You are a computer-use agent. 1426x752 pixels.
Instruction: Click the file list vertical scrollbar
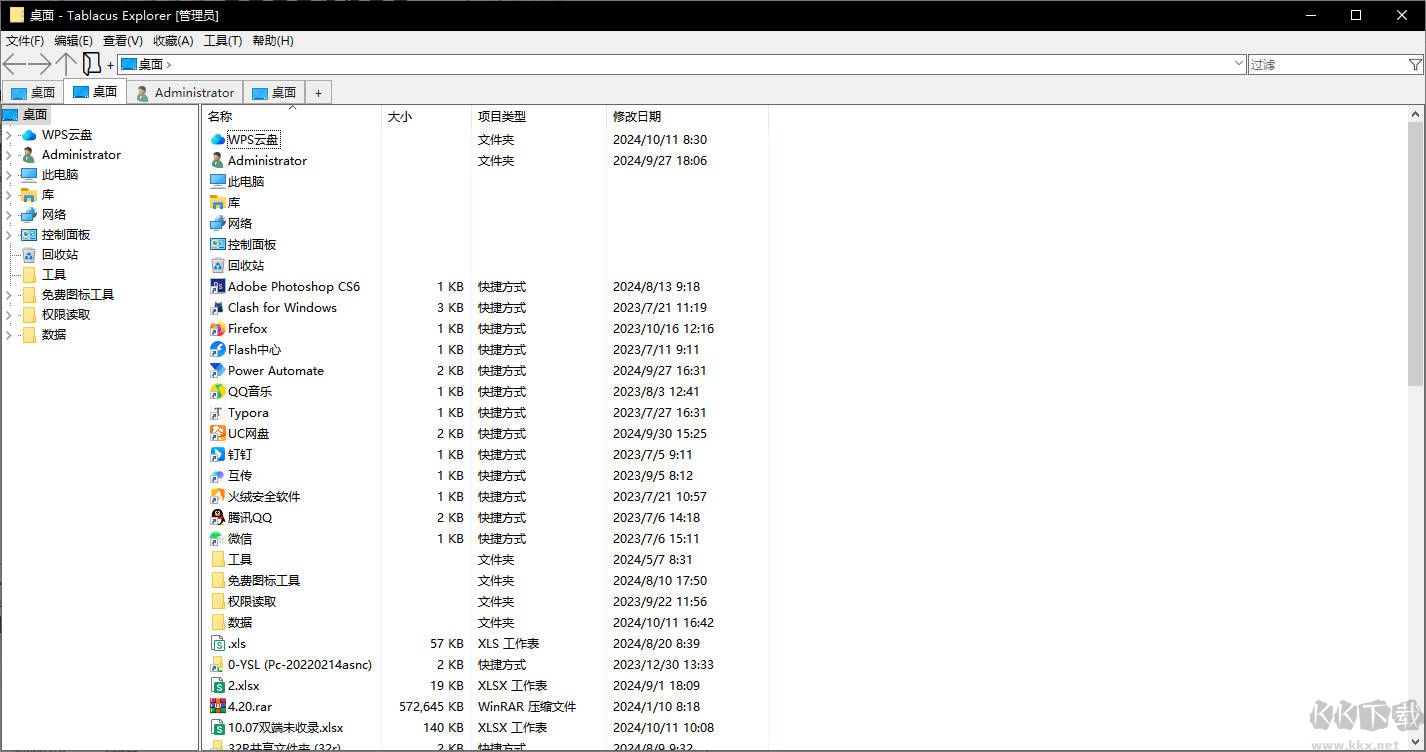[x=1416, y=254]
